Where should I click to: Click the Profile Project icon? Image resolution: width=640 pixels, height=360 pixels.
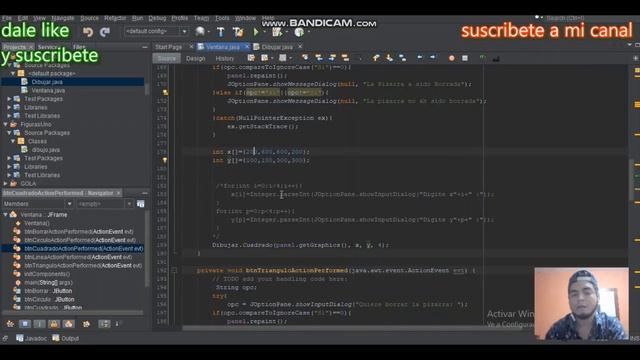[299, 32]
